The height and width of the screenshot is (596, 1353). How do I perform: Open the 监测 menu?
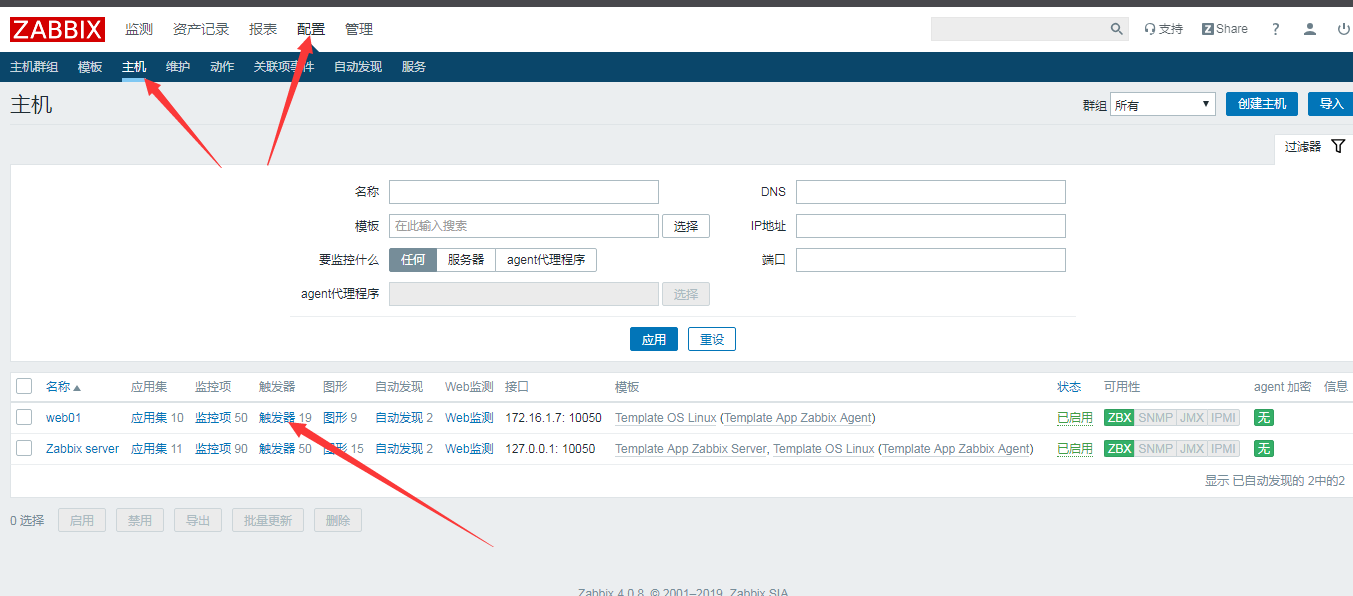click(139, 29)
